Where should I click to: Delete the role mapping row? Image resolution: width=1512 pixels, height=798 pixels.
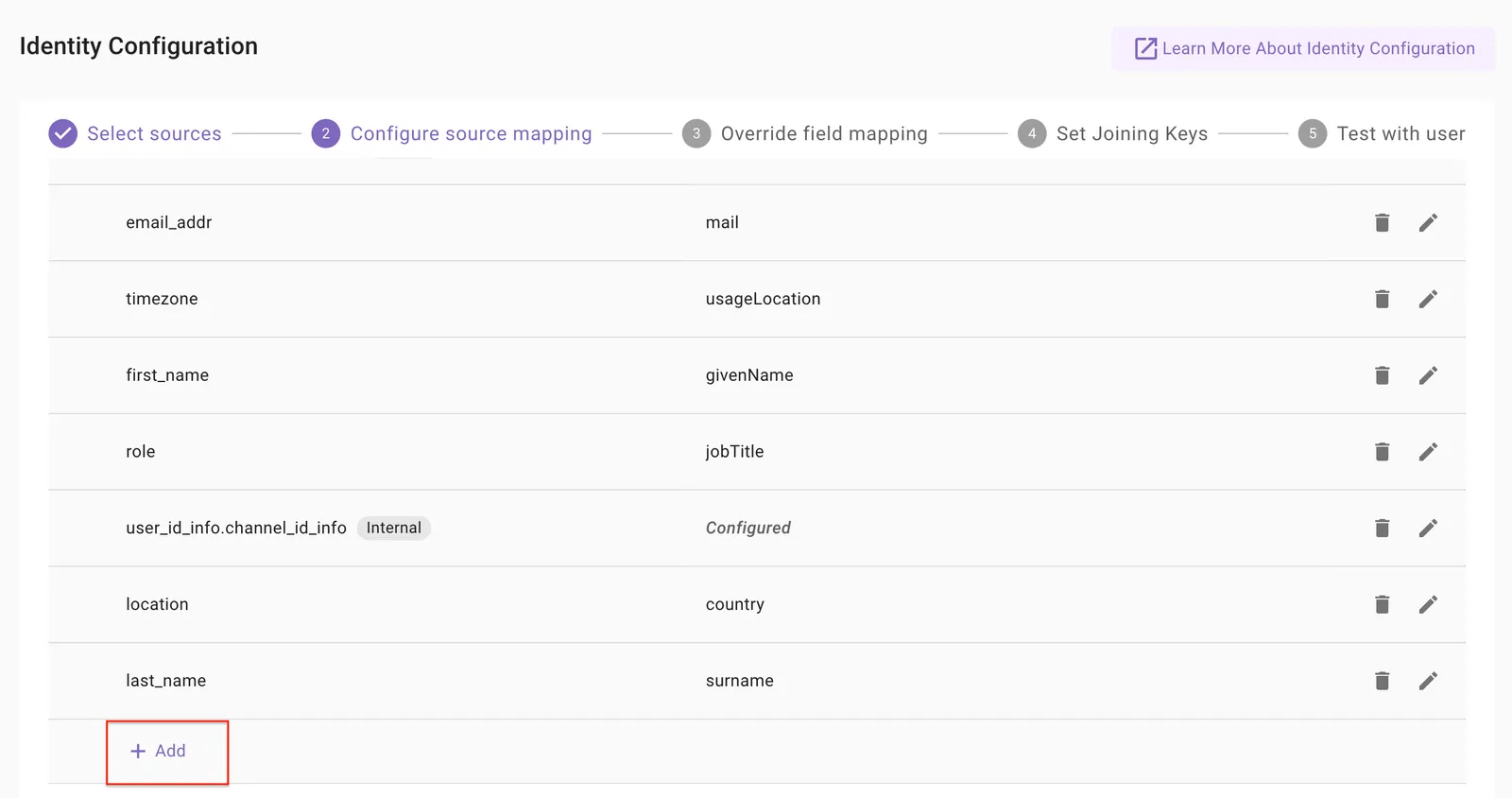(1382, 452)
